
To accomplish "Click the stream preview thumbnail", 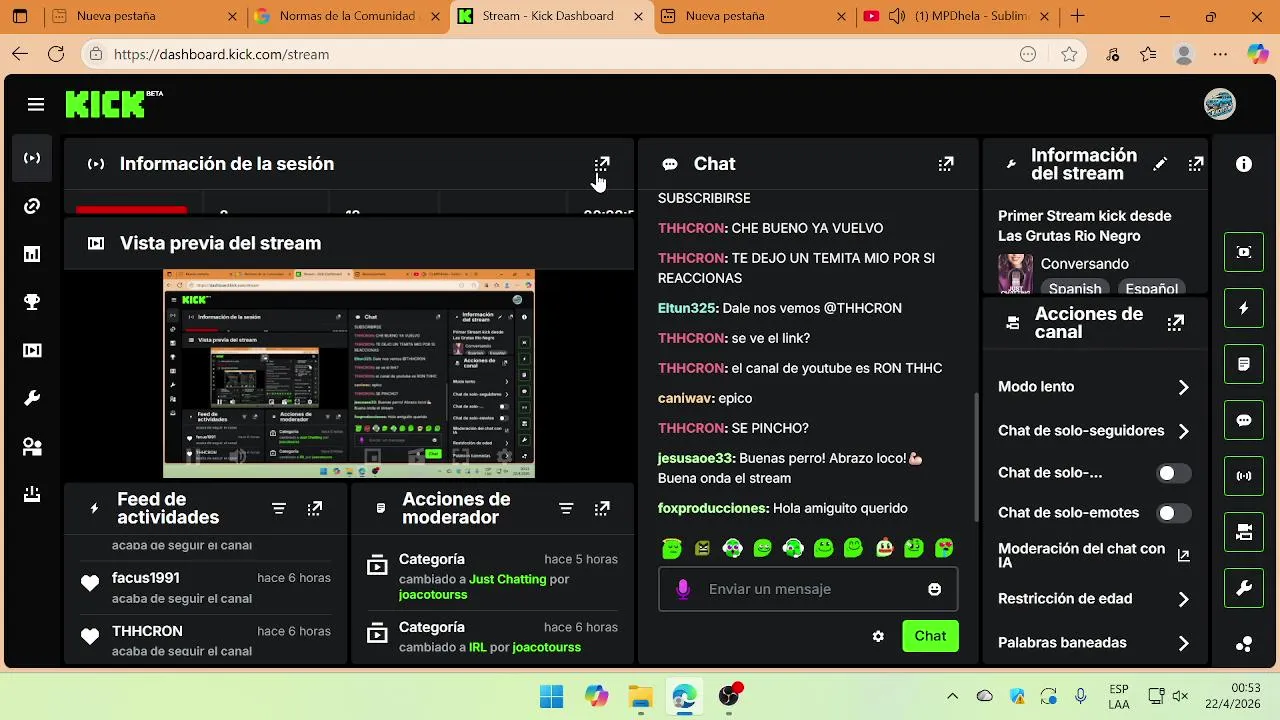I will tap(349, 374).
